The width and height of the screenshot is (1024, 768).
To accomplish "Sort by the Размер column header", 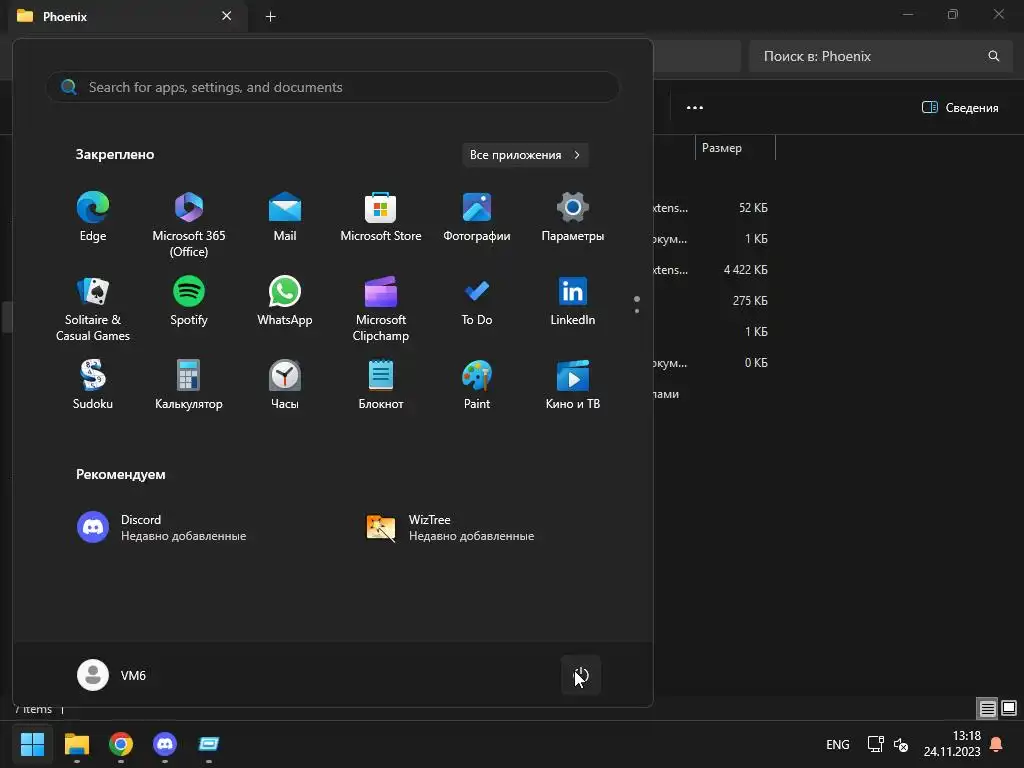I will click(735, 148).
